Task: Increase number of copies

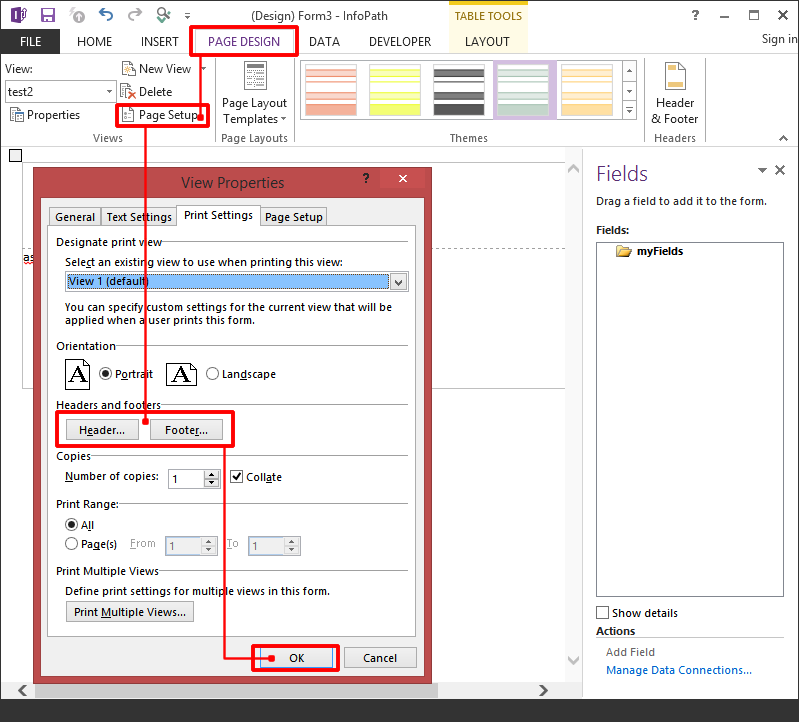Action: point(211,474)
